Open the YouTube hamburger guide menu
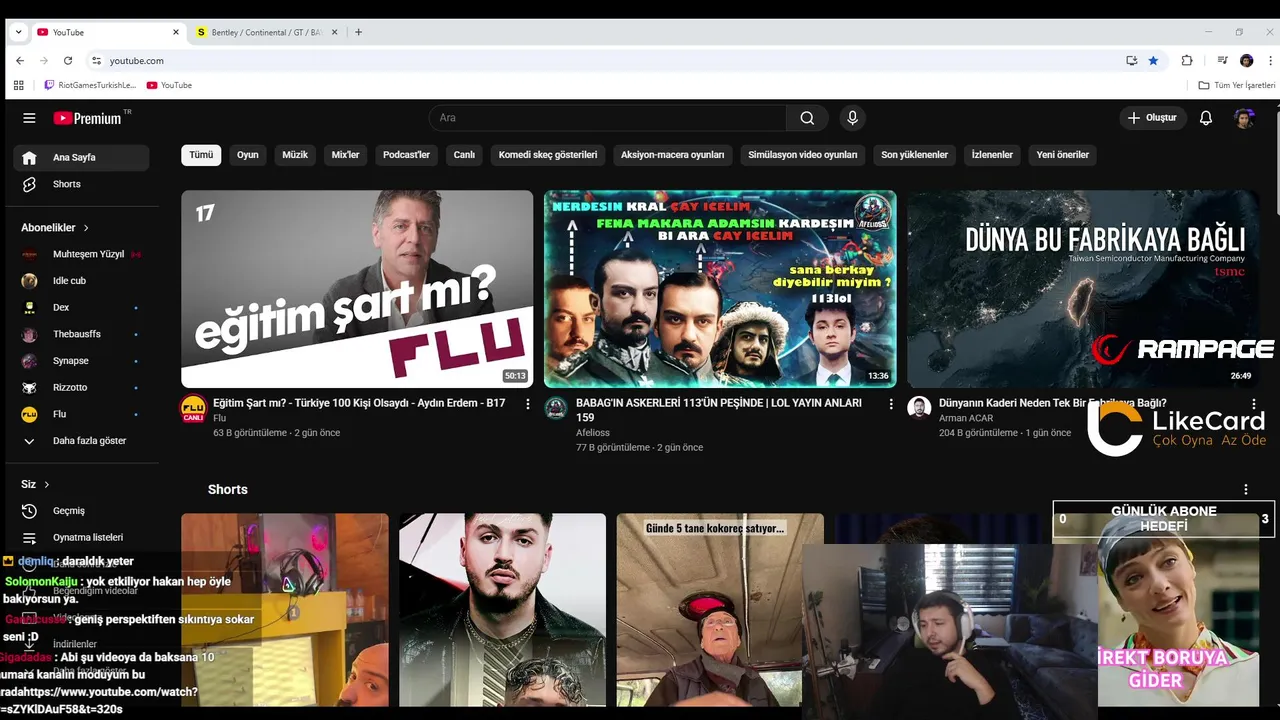 pos(29,118)
